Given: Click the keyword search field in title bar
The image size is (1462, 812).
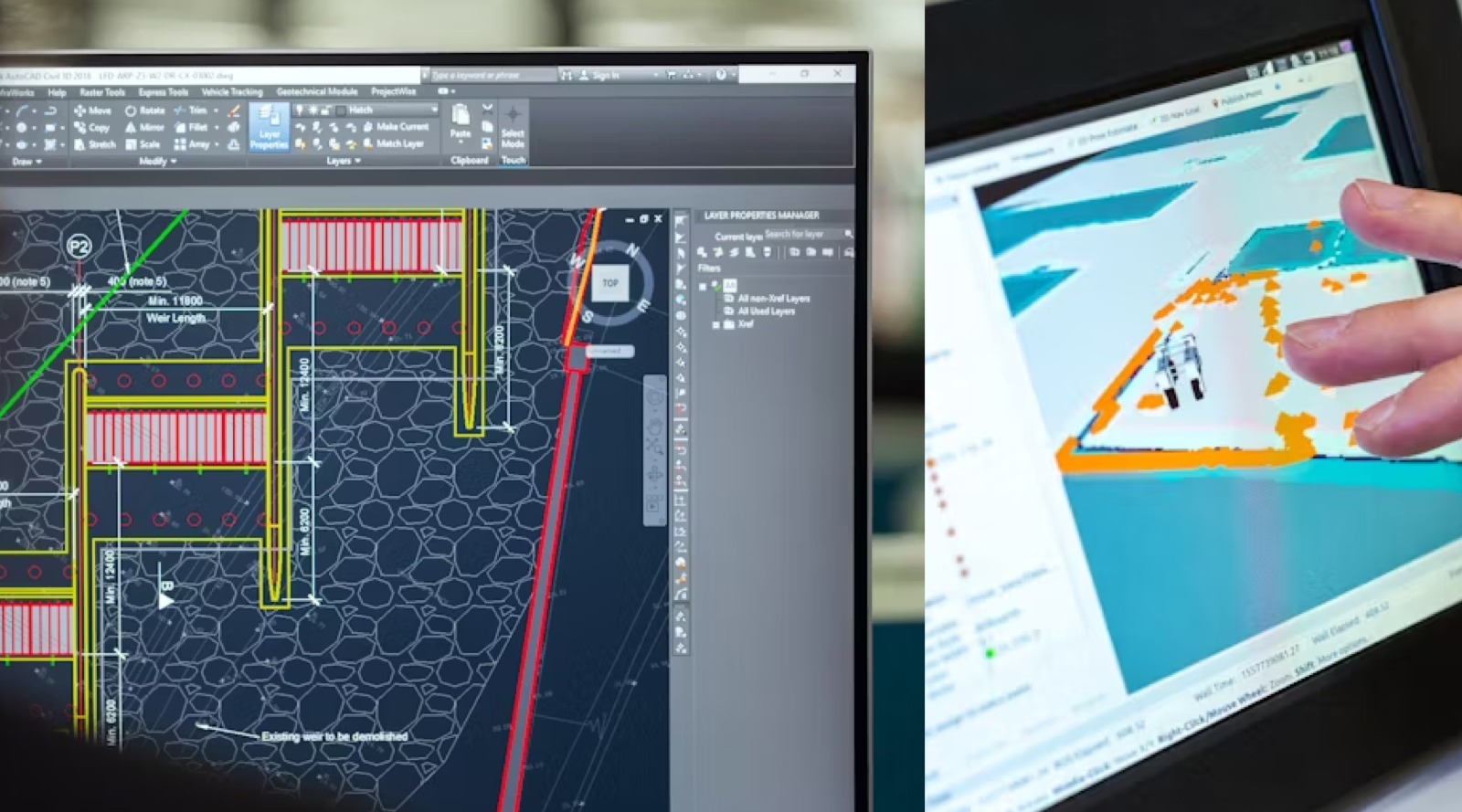Looking at the screenshot, I should pos(493,75).
